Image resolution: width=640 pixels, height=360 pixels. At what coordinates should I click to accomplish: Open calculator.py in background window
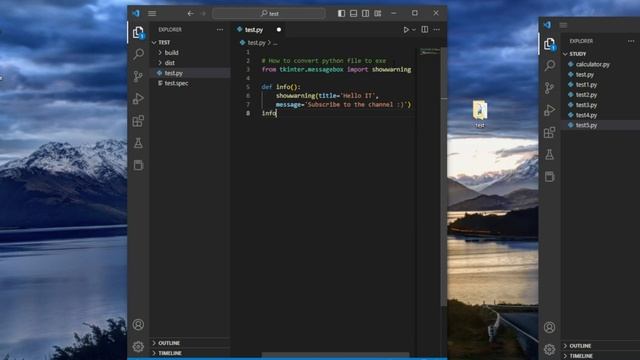tap(593, 64)
